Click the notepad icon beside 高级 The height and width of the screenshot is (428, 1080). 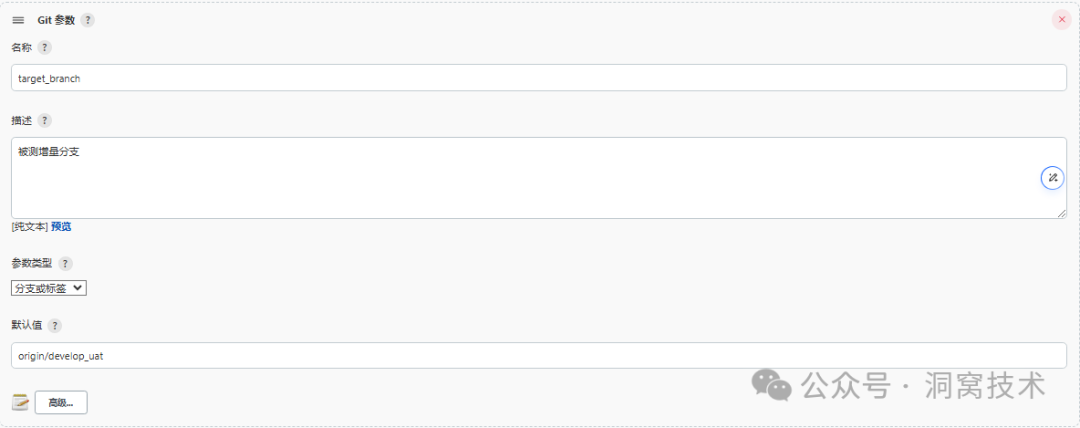(x=20, y=402)
